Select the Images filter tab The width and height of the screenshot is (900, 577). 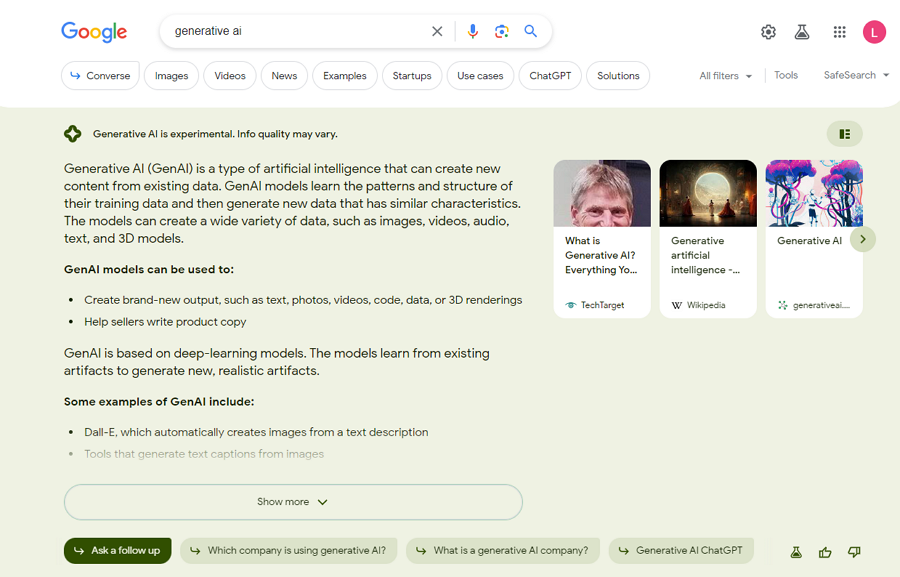171,76
